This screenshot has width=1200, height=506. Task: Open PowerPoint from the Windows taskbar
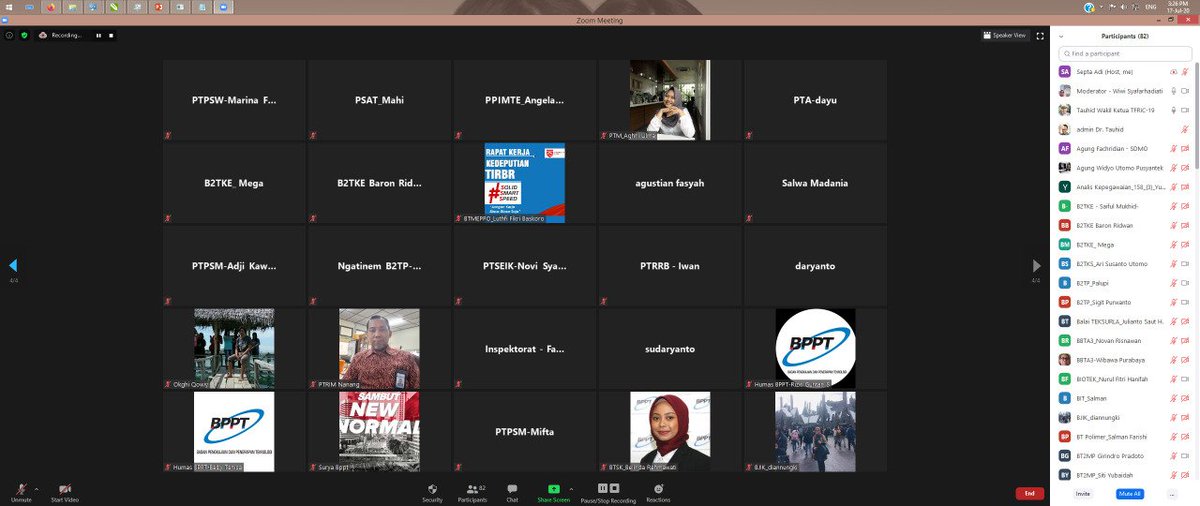157,7
